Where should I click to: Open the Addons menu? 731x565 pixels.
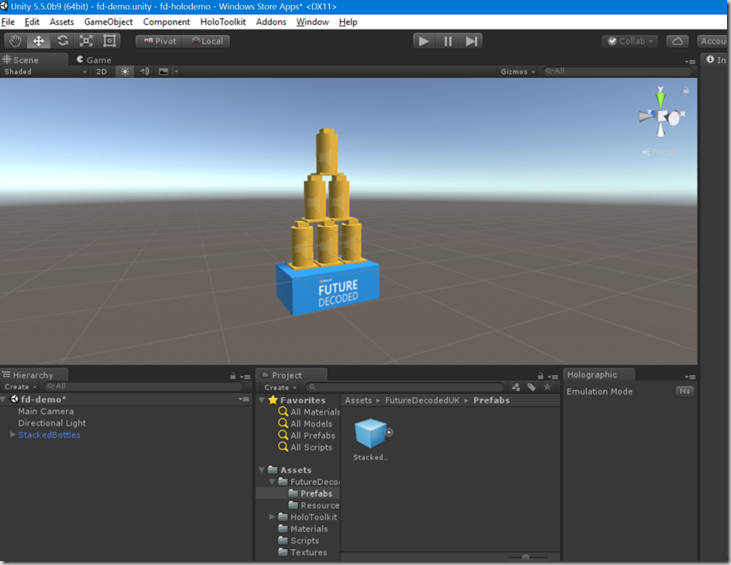point(271,22)
